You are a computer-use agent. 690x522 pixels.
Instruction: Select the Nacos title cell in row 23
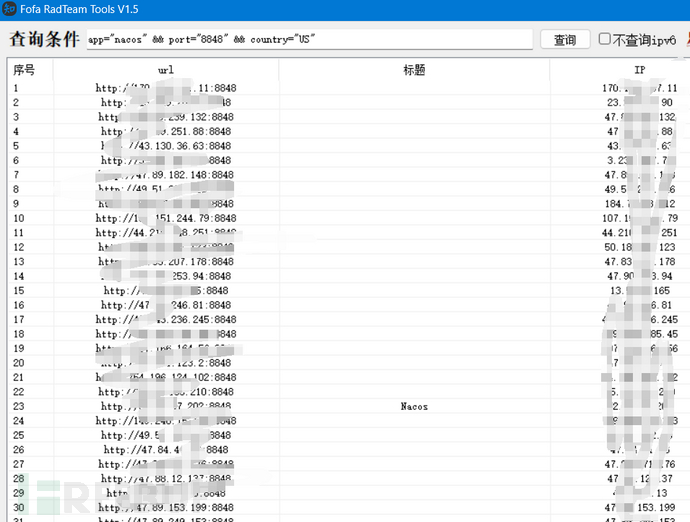[414, 406]
